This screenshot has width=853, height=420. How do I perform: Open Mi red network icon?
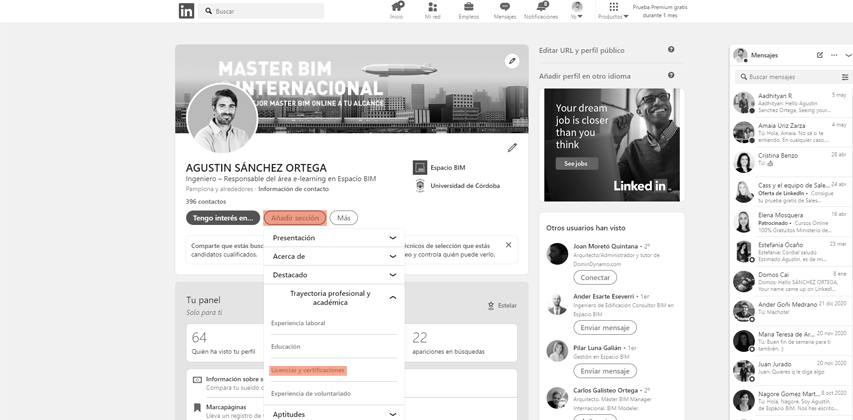432,10
